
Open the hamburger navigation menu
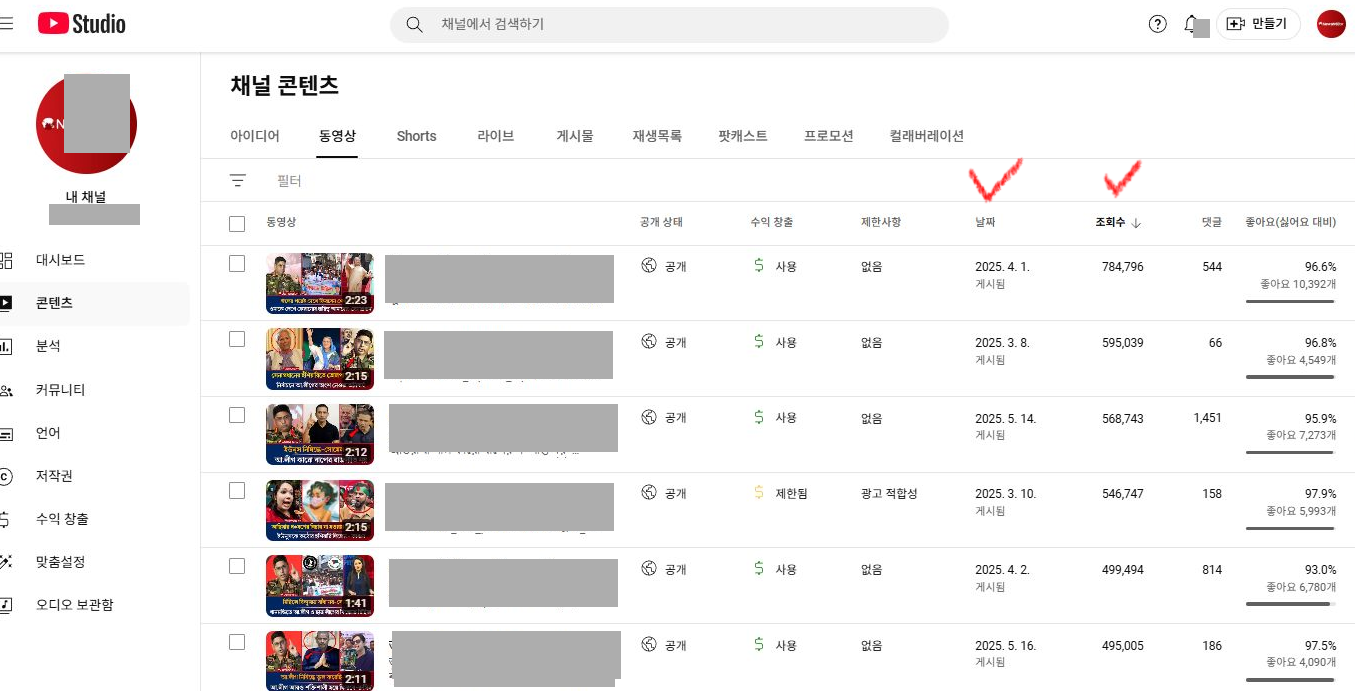6,24
